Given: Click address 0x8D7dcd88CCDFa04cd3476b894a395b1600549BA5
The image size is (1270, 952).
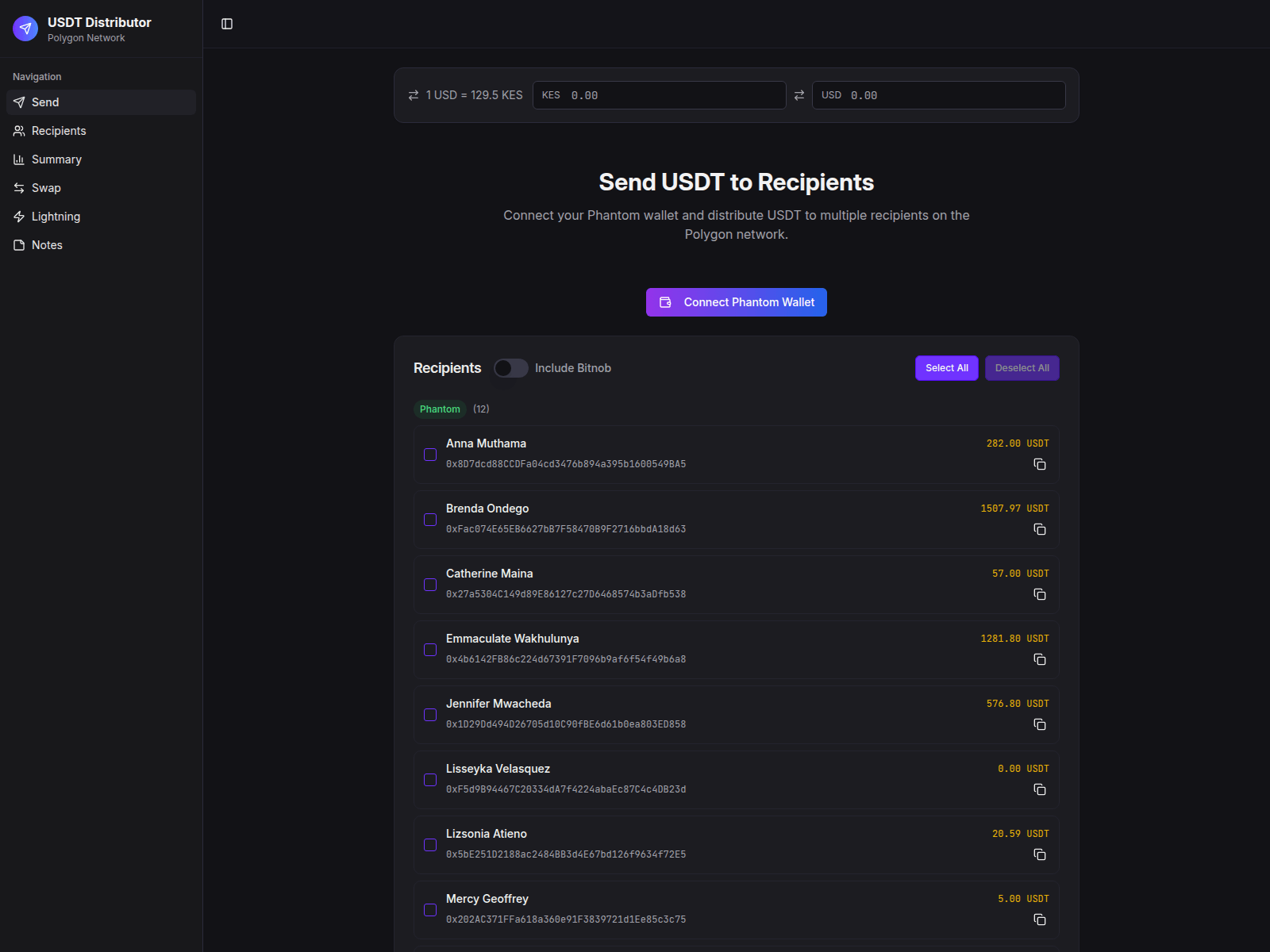Looking at the screenshot, I should pos(566,464).
